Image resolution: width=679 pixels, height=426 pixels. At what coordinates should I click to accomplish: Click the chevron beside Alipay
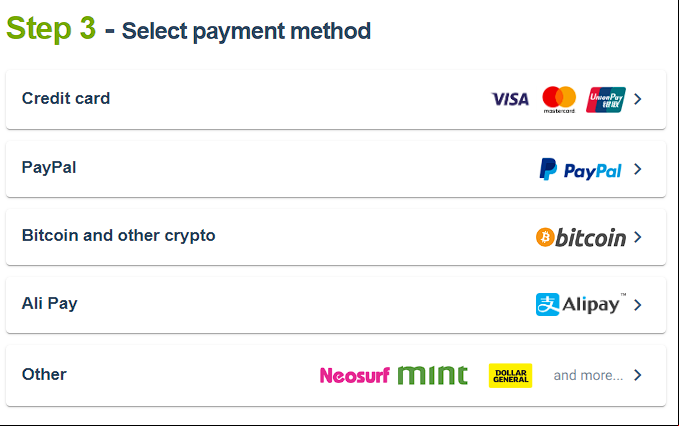coord(637,305)
